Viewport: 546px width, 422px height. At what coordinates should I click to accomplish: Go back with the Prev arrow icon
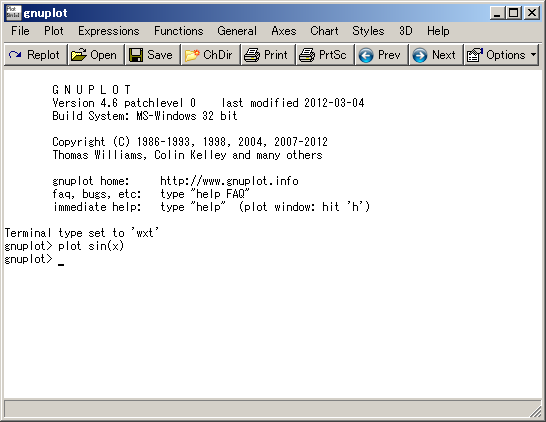[x=366, y=55]
